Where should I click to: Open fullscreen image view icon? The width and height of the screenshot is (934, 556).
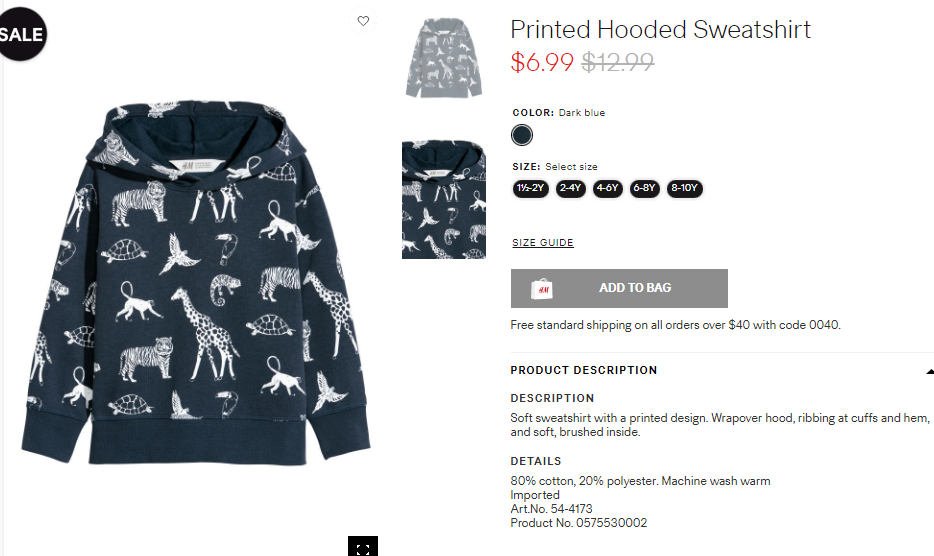pyautogui.click(x=363, y=546)
